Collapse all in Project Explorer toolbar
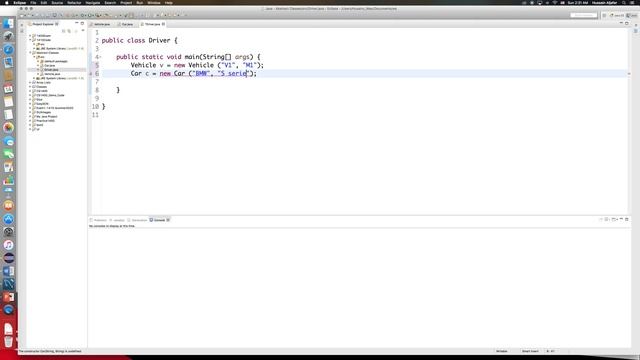This screenshot has width=640, height=360. [64, 31]
